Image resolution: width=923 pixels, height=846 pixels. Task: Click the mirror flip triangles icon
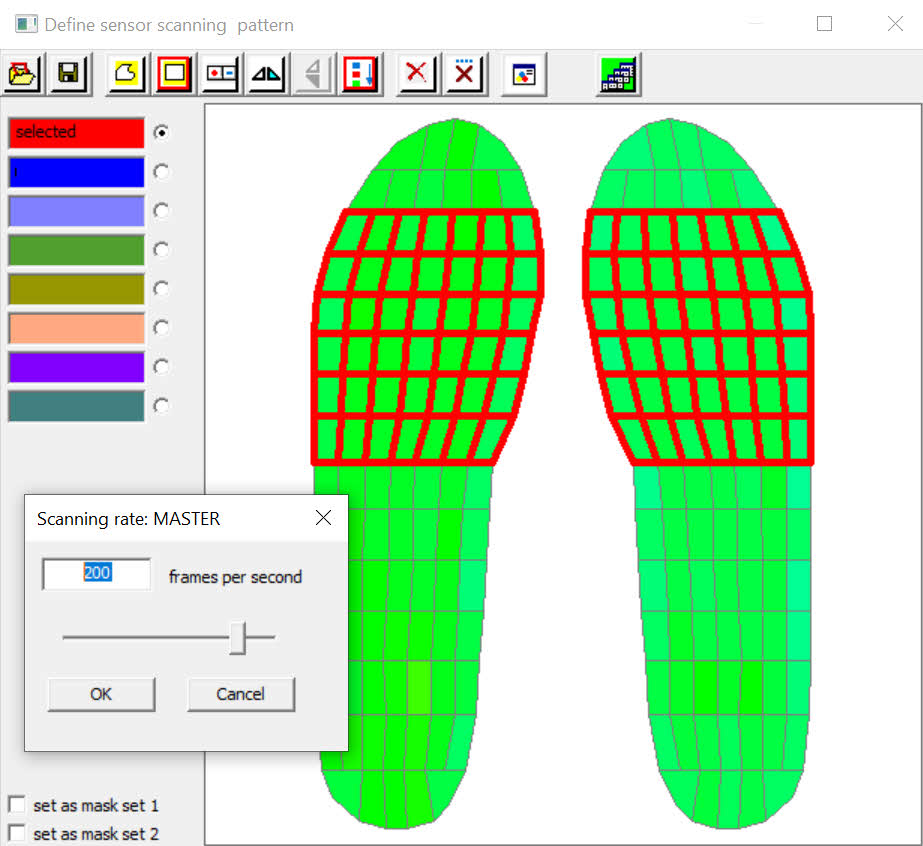tap(267, 74)
